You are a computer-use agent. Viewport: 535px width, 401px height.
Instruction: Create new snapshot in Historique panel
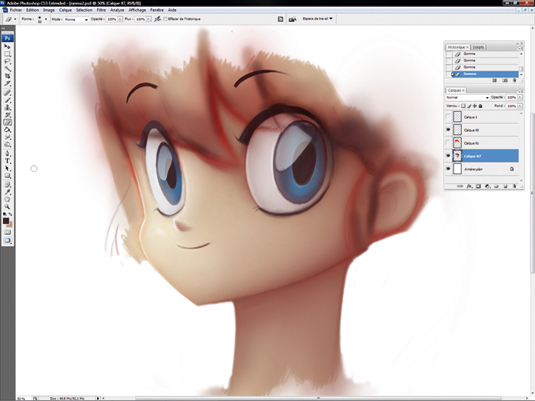[505, 80]
